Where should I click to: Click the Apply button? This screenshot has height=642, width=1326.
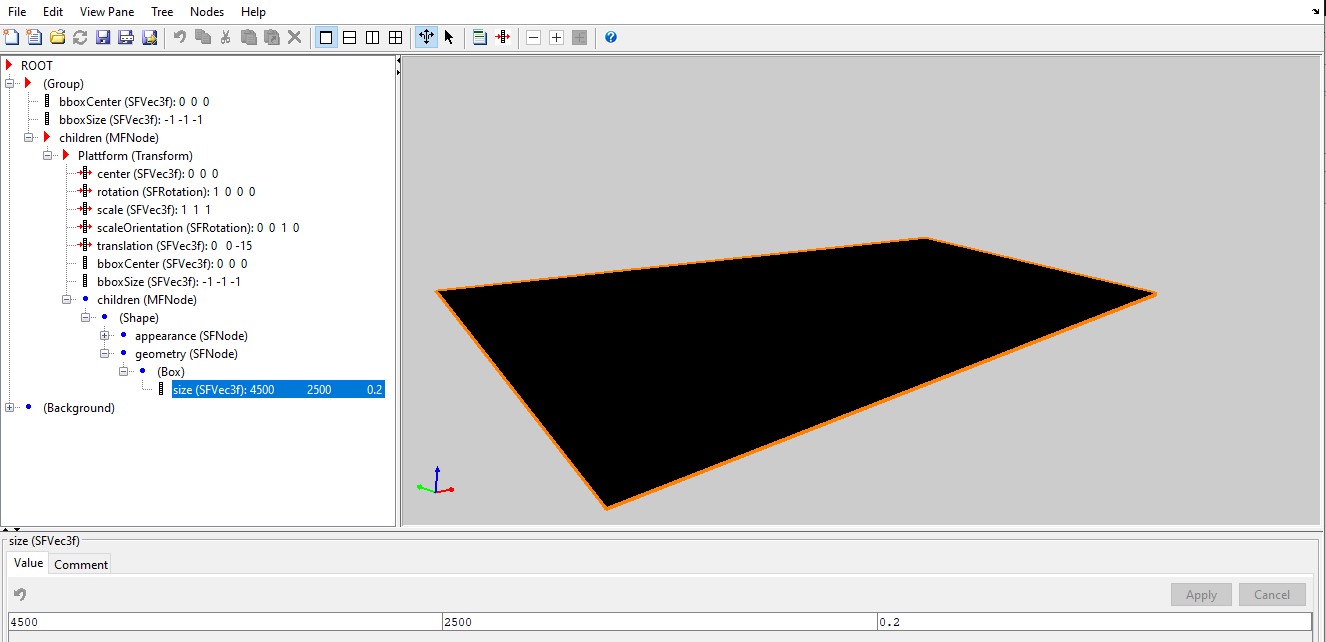point(1200,594)
